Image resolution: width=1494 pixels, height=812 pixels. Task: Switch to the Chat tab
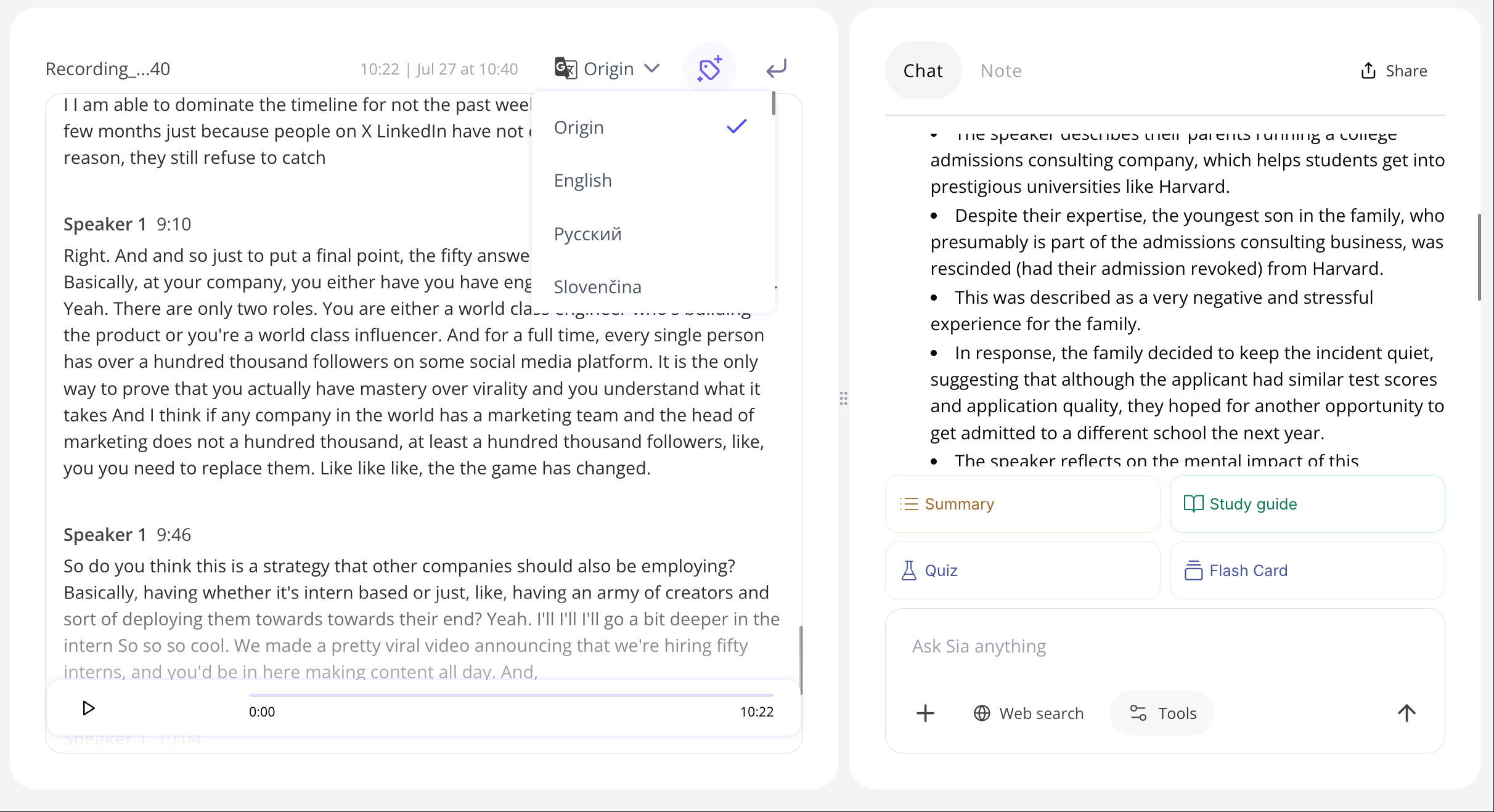click(922, 70)
